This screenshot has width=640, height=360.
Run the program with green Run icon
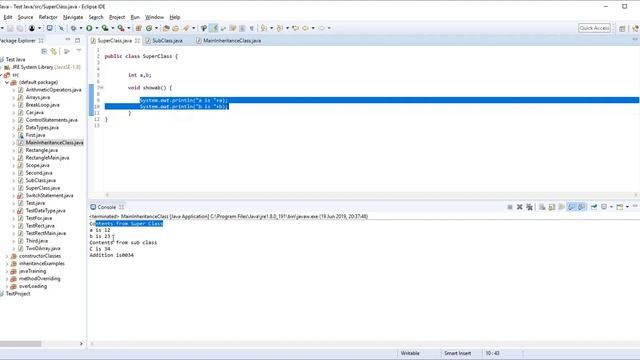[x=89, y=28]
